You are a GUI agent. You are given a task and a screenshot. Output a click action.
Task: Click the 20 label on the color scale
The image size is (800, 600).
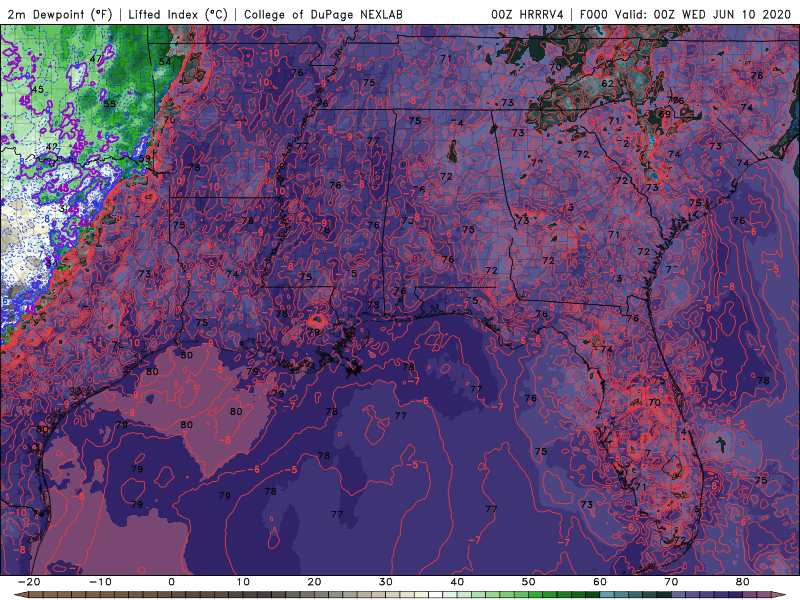pos(314,582)
